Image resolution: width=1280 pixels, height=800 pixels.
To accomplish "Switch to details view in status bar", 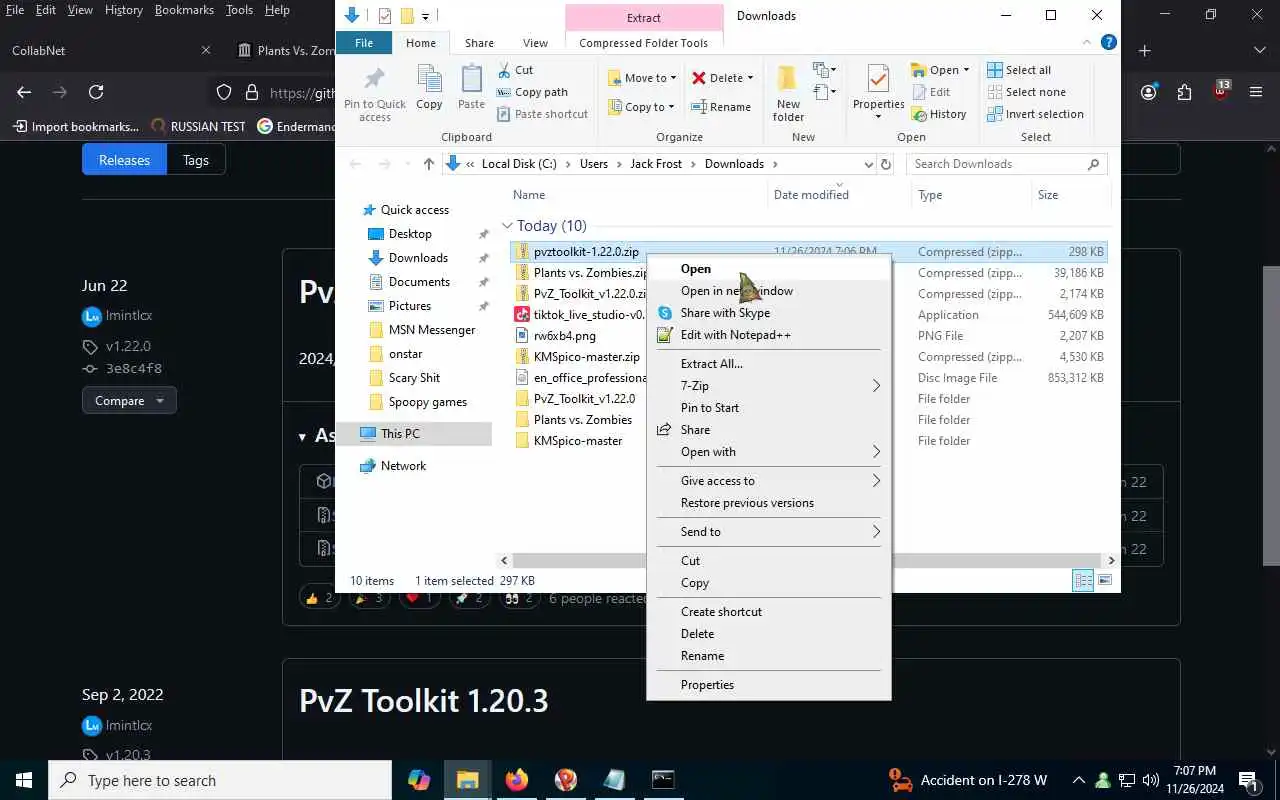I will click(x=1083, y=581).
